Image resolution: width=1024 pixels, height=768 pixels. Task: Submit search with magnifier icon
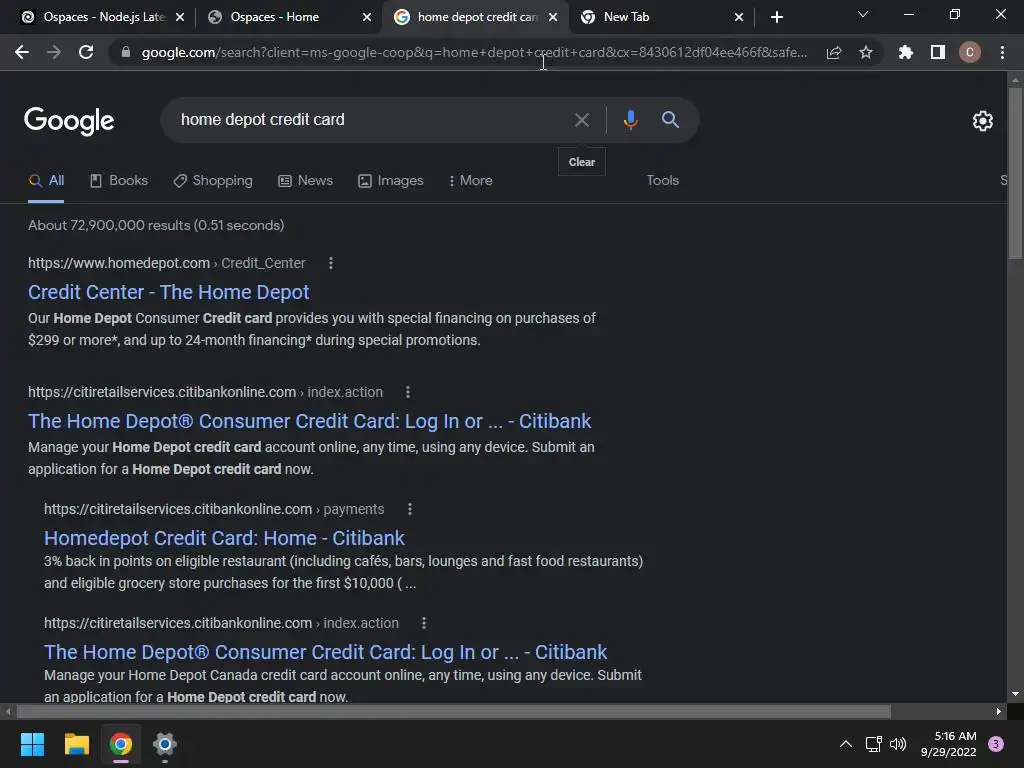coord(670,120)
